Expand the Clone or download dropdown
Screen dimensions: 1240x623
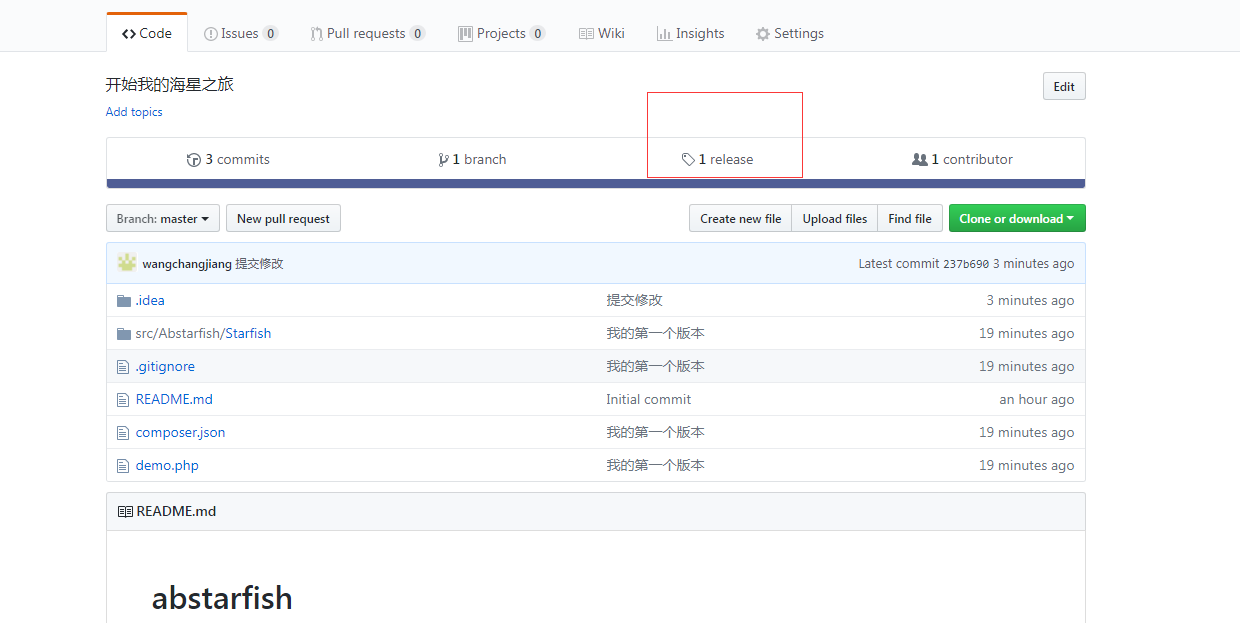1017,218
